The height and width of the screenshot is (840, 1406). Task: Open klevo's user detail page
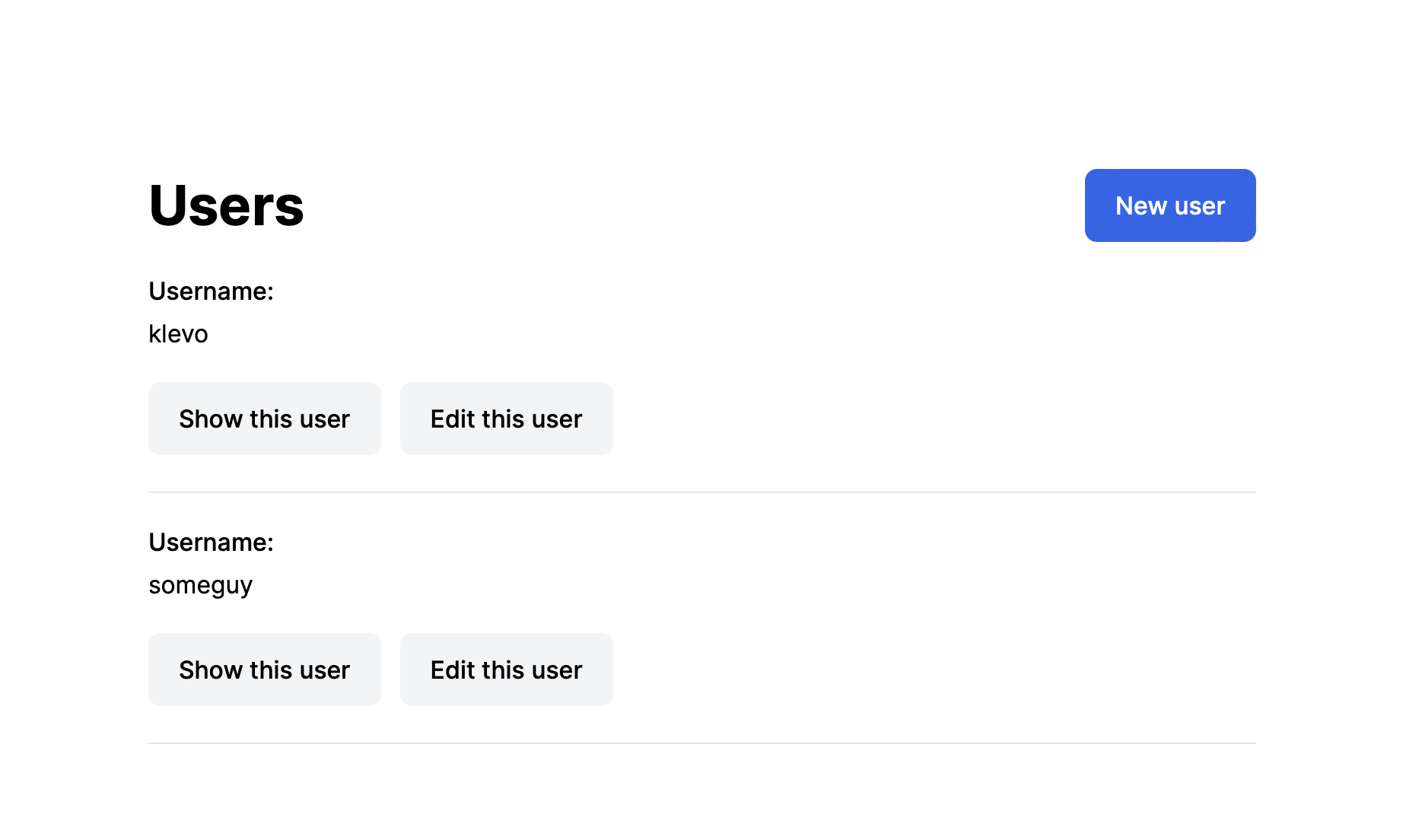point(264,418)
